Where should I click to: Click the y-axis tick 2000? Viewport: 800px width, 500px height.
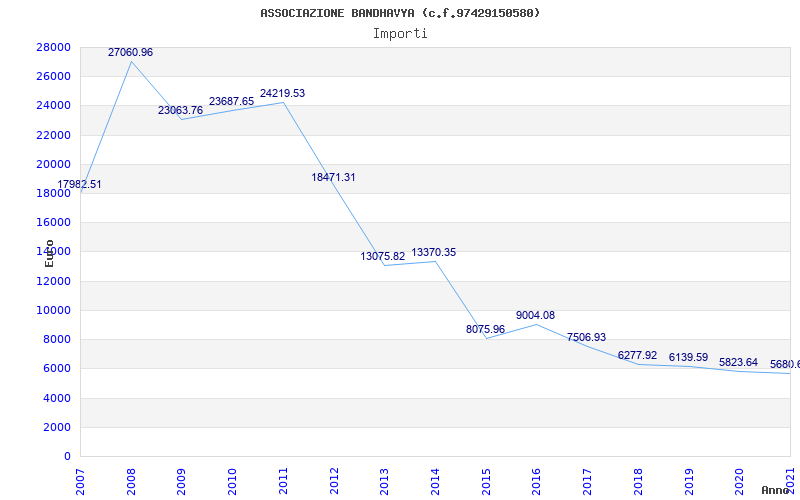tap(57, 428)
